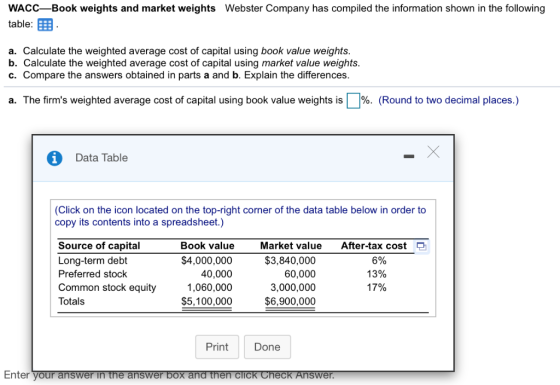Close the Data Table dialog with X

(433, 152)
